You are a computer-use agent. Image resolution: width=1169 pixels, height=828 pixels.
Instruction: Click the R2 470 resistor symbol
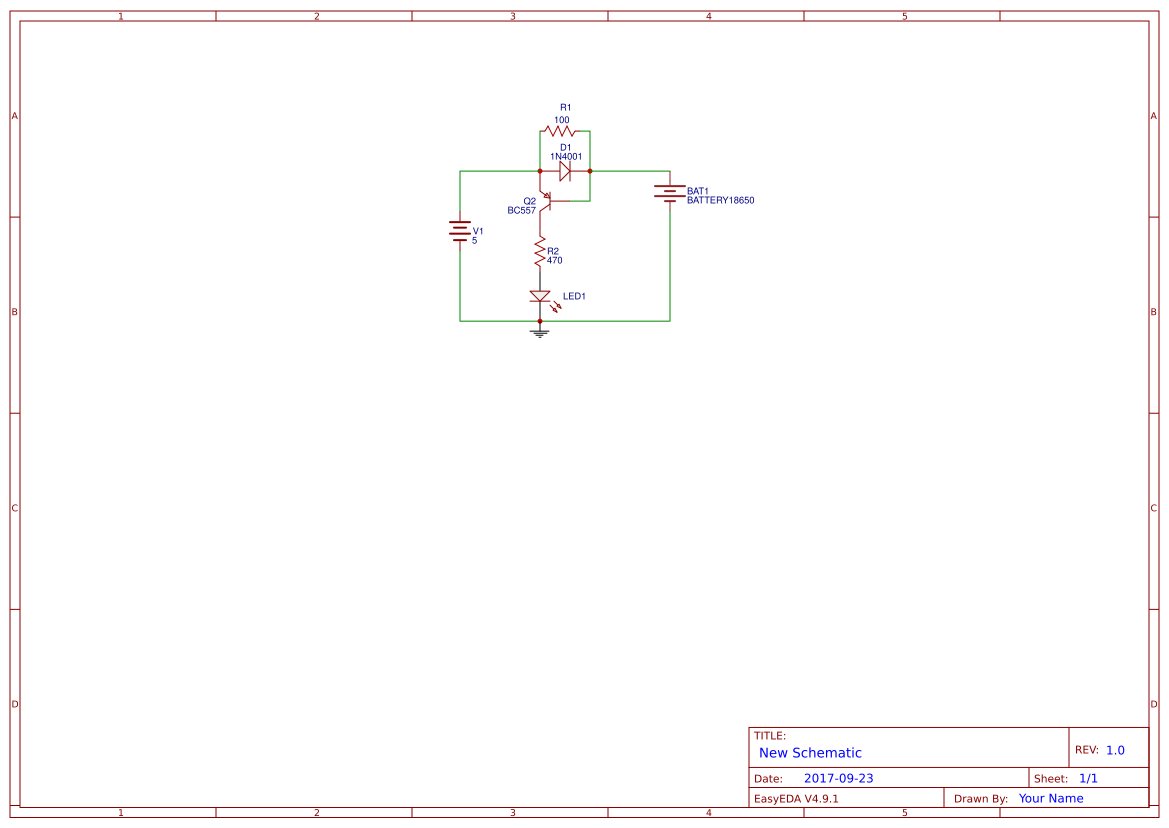541,253
